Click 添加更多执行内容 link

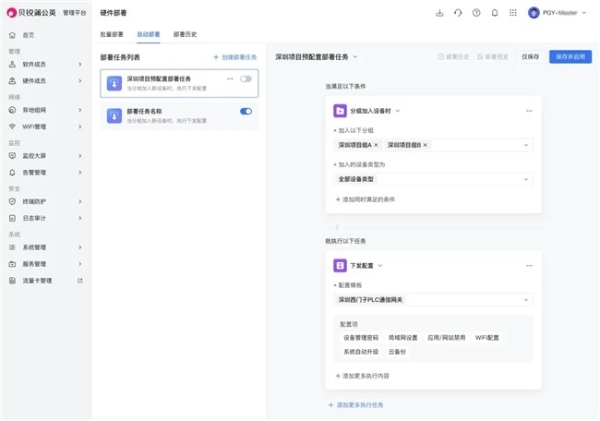coord(362,376)
